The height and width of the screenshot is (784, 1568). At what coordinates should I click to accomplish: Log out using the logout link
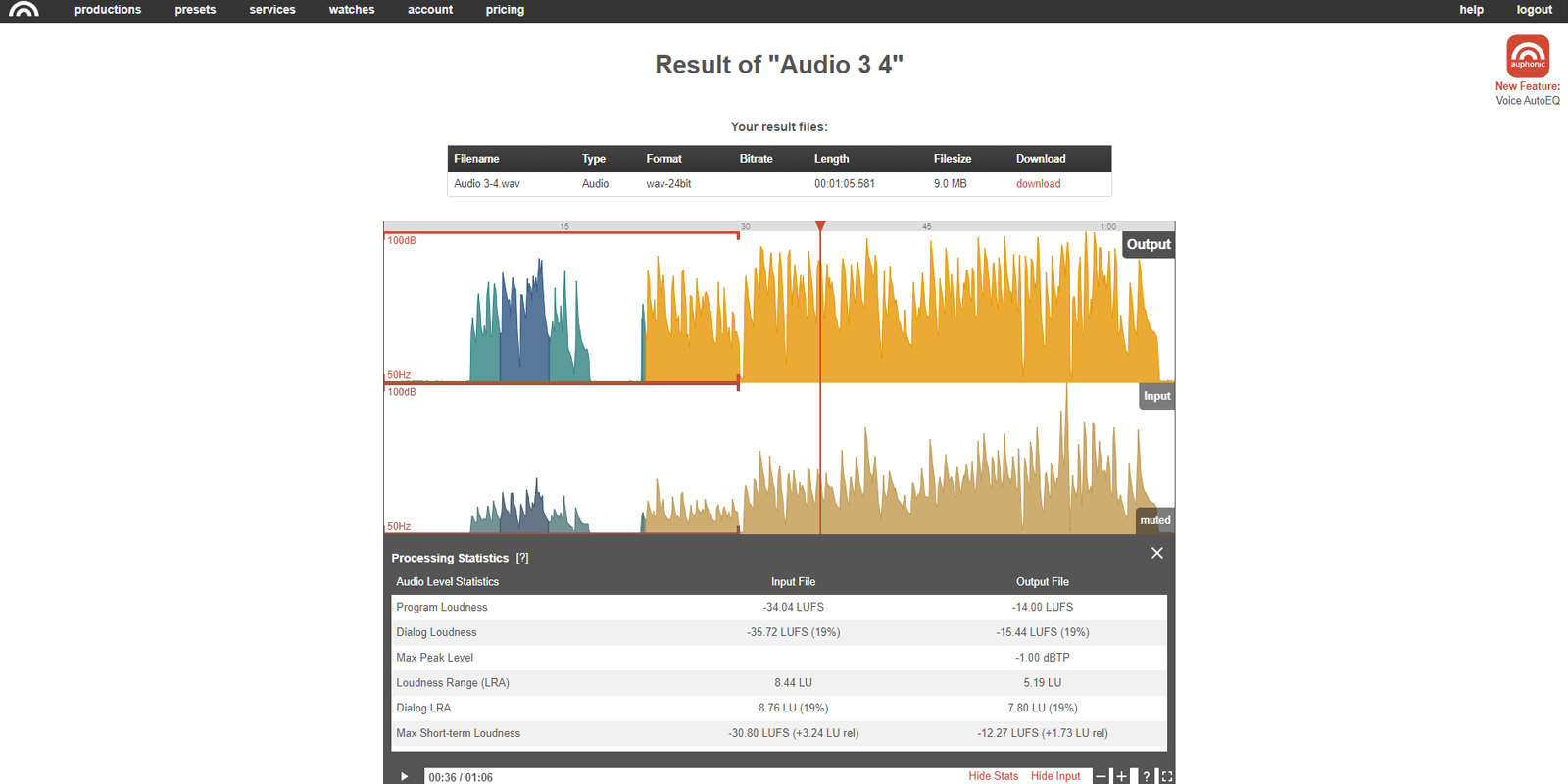pyautogui.click(x=1534, y=10)
